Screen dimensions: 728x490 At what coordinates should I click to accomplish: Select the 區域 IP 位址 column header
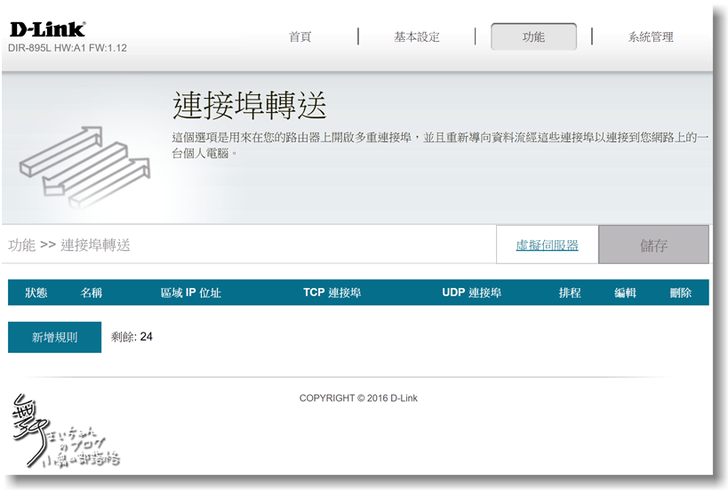point(190,293)
